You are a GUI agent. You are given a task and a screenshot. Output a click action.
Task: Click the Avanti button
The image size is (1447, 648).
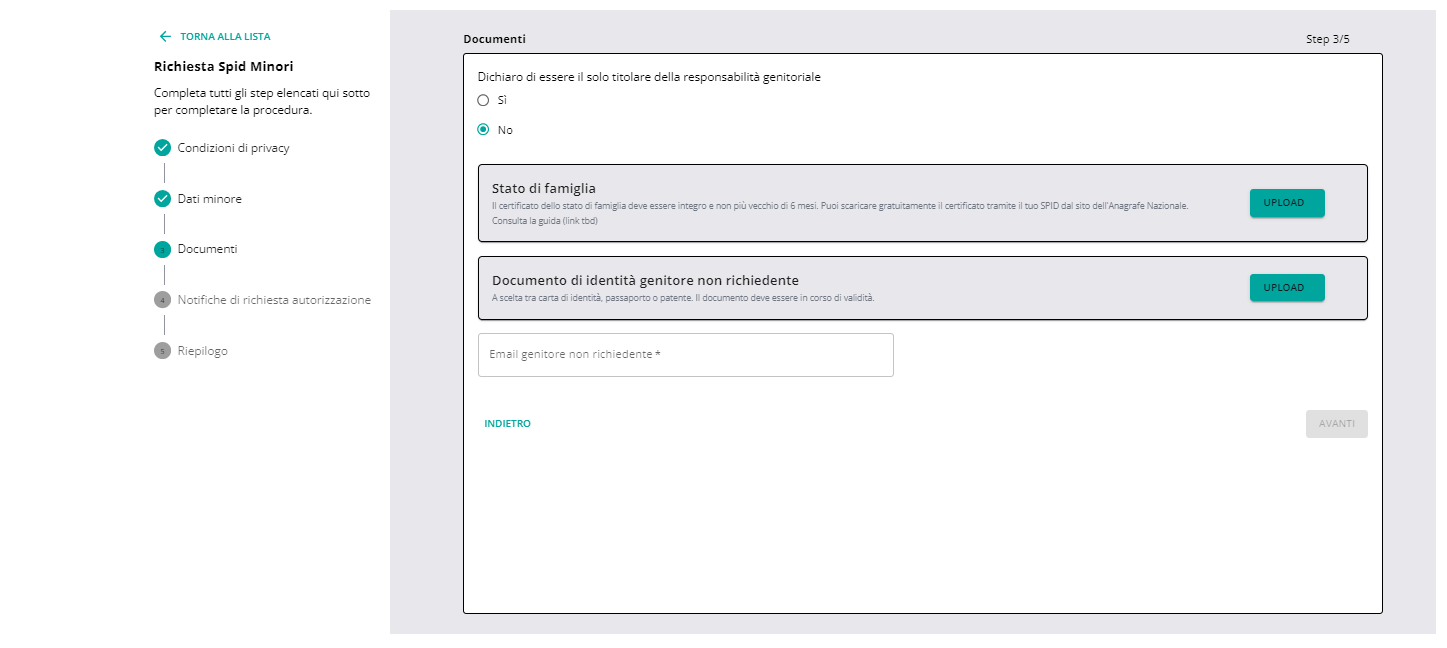point(1337,424)
